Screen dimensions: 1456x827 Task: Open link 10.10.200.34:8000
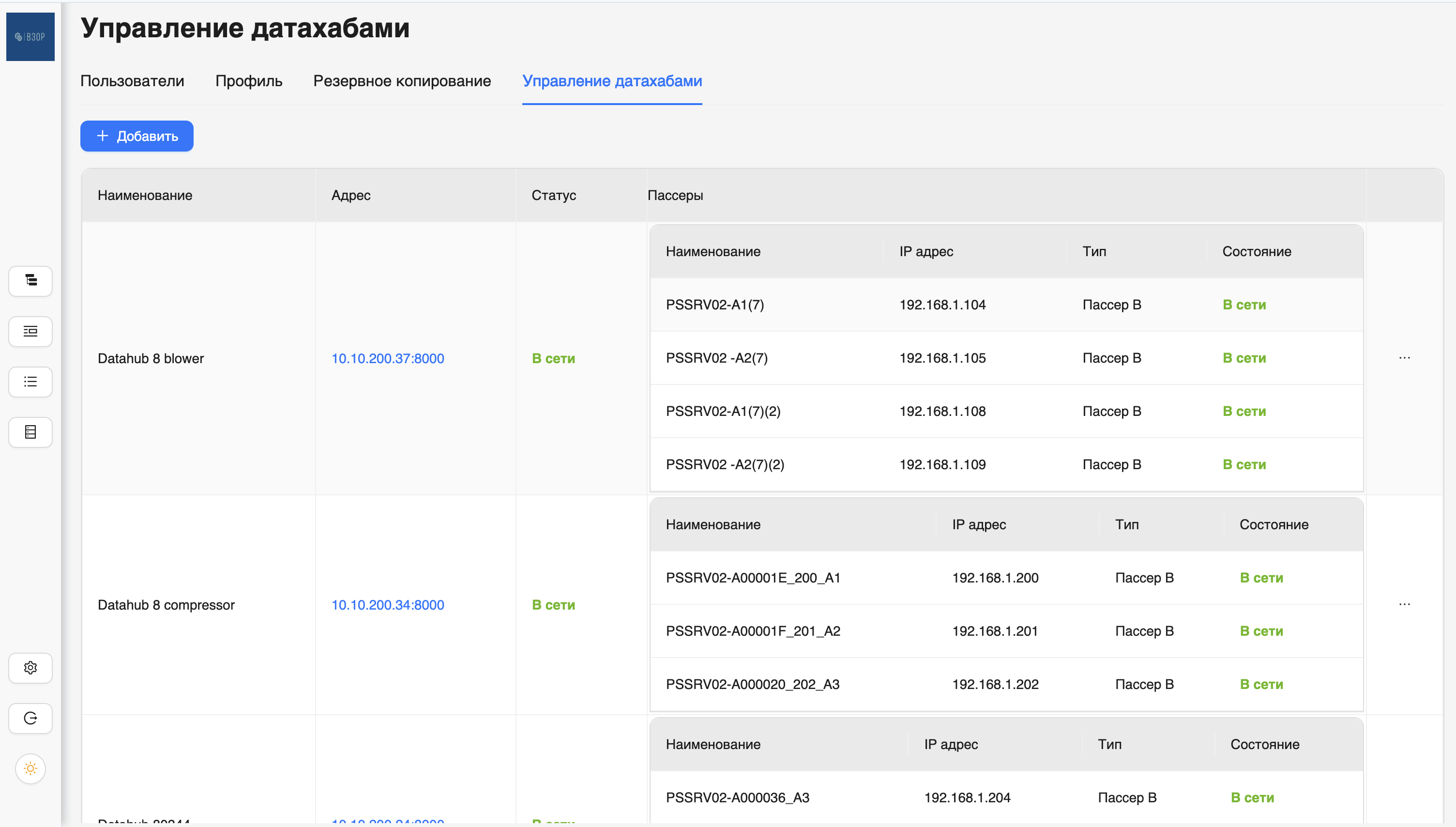[x=388, y=605]
